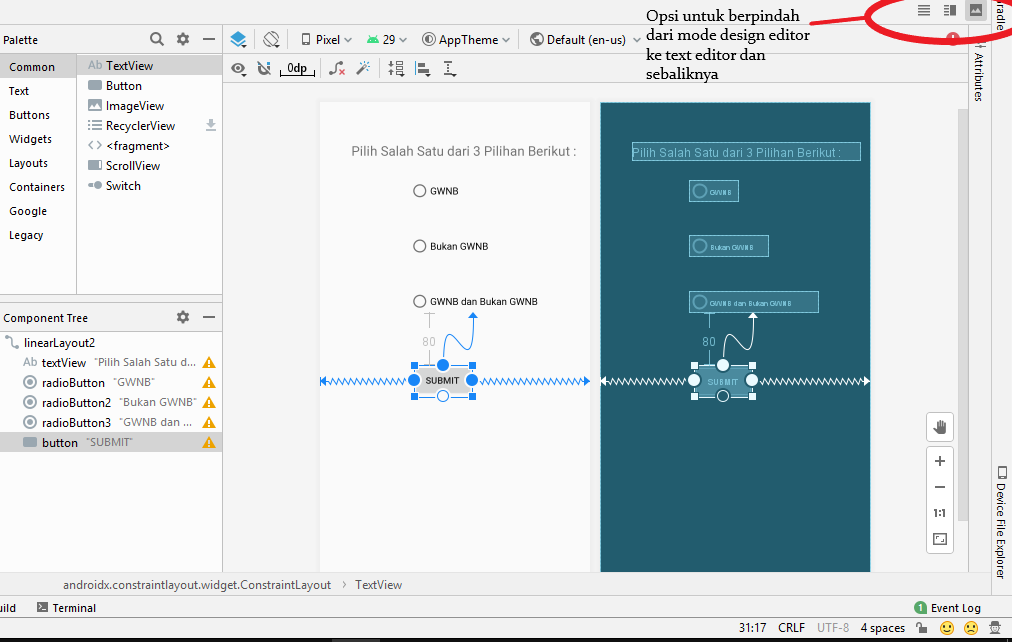Viewport: 1012px width, 642px height.
Task: Select the pan hand tool
Action: coord(939,426)
